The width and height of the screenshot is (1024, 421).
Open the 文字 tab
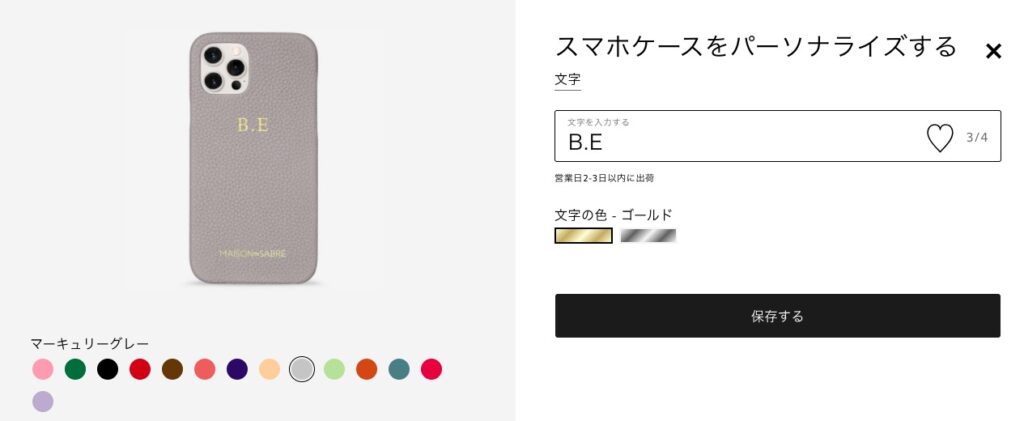(568, 80)
